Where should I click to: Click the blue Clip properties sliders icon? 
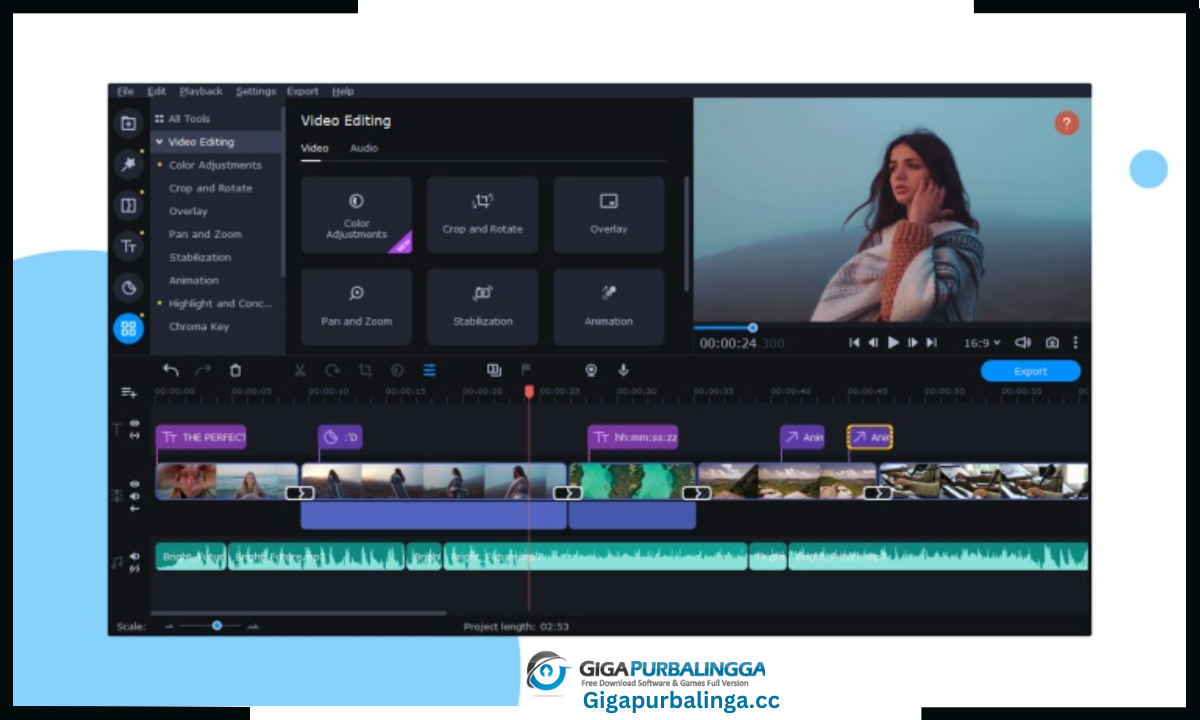tap(429, 370)
